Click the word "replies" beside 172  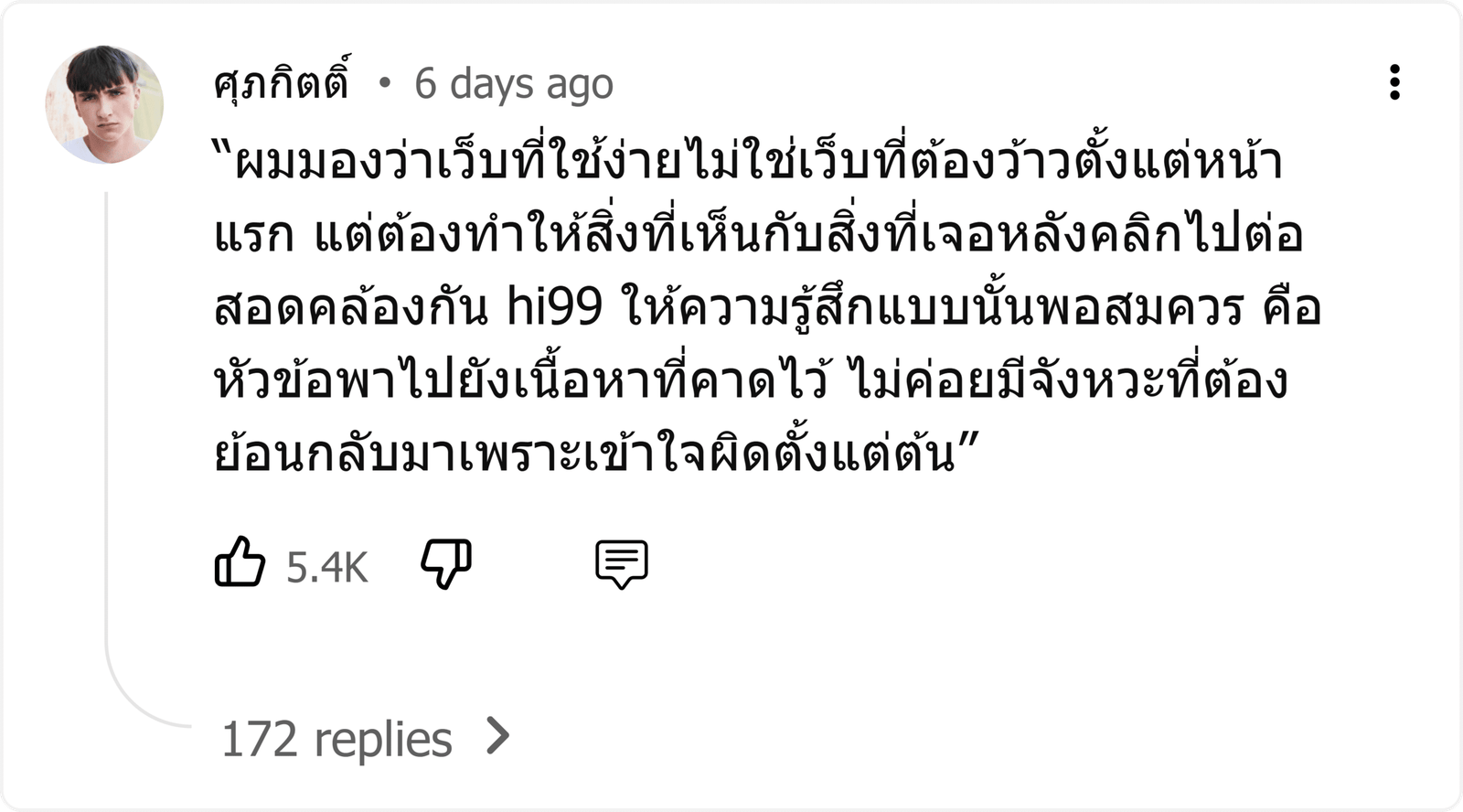[x=383, y=740]
